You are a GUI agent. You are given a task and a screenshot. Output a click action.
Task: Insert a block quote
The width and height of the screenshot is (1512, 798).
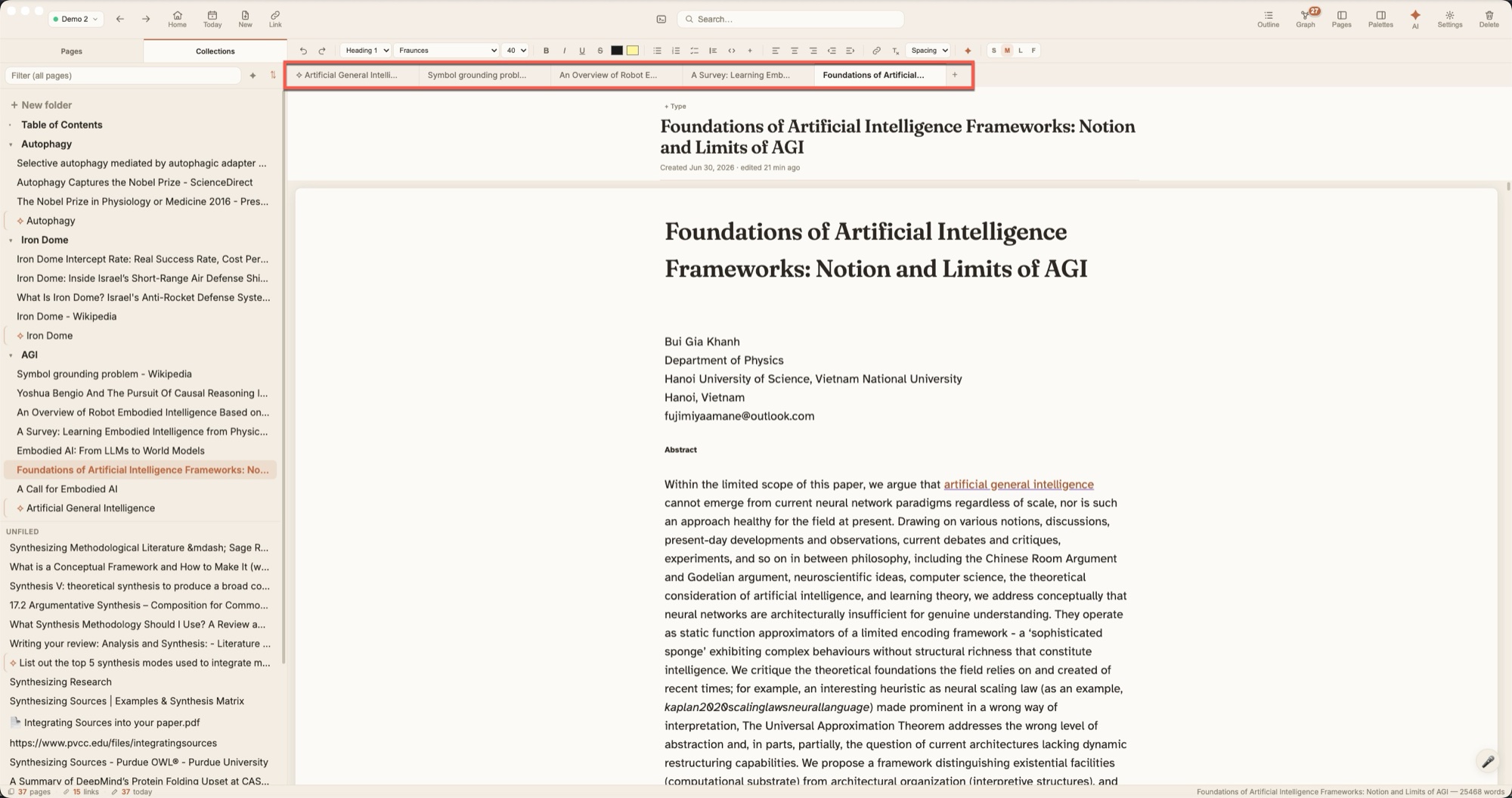(713, 51)
